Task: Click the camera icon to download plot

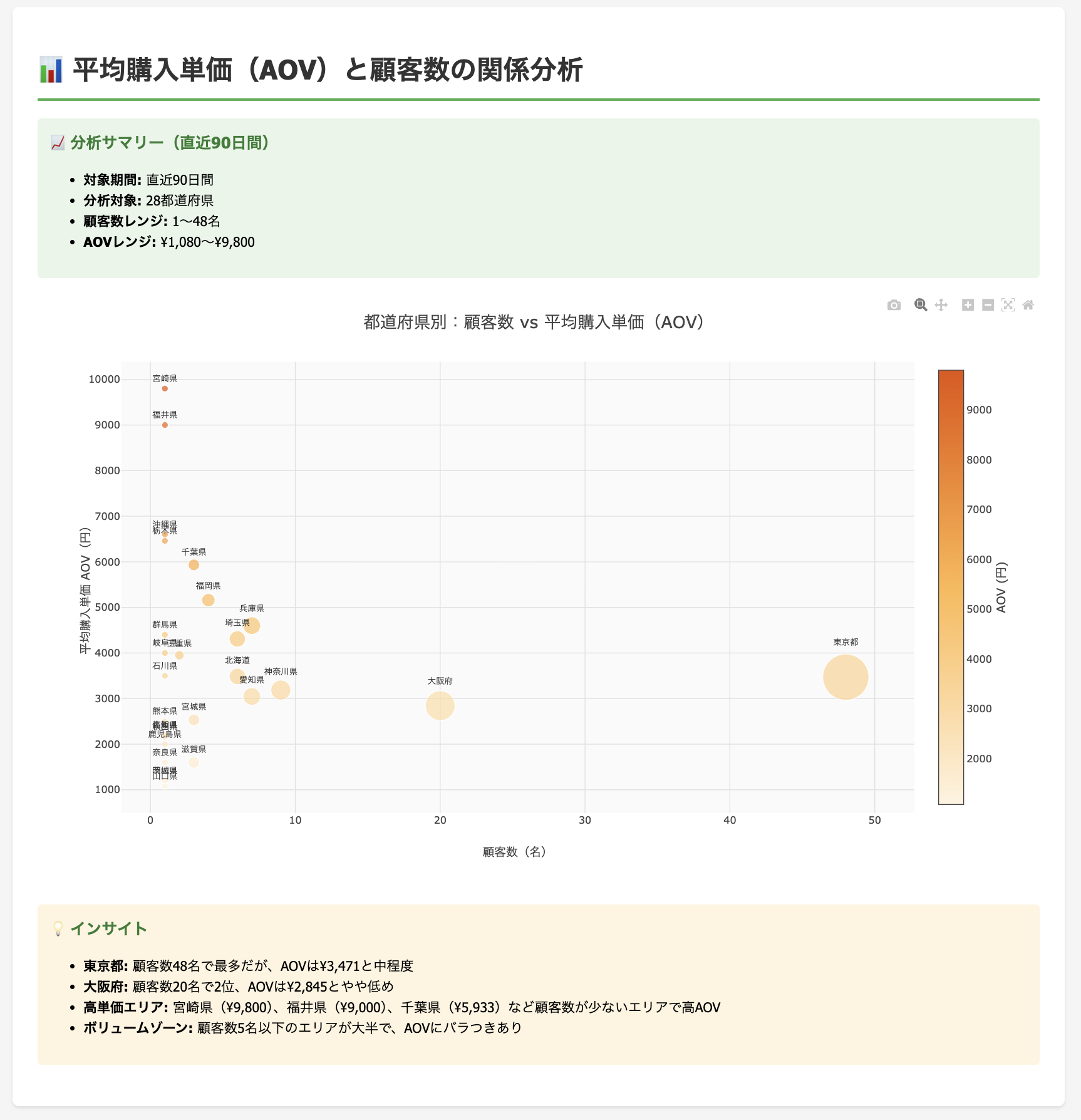Action: (x=894, y=305)
